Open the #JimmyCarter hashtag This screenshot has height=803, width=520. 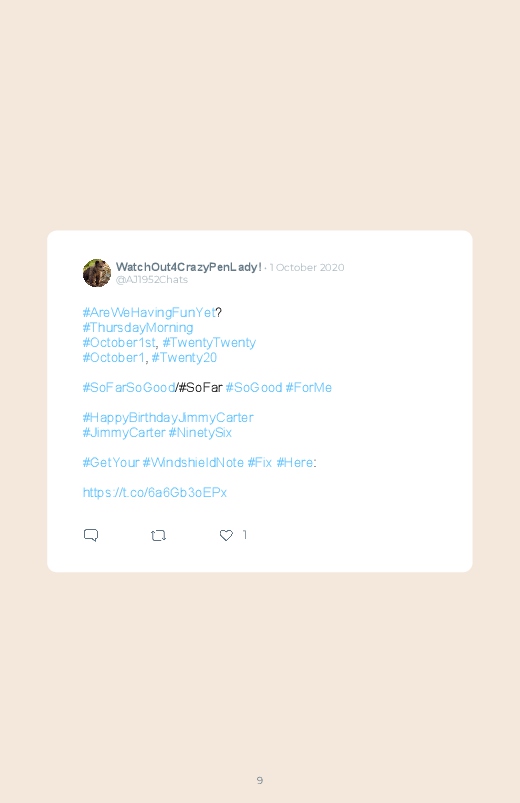[x=124, y=432]
